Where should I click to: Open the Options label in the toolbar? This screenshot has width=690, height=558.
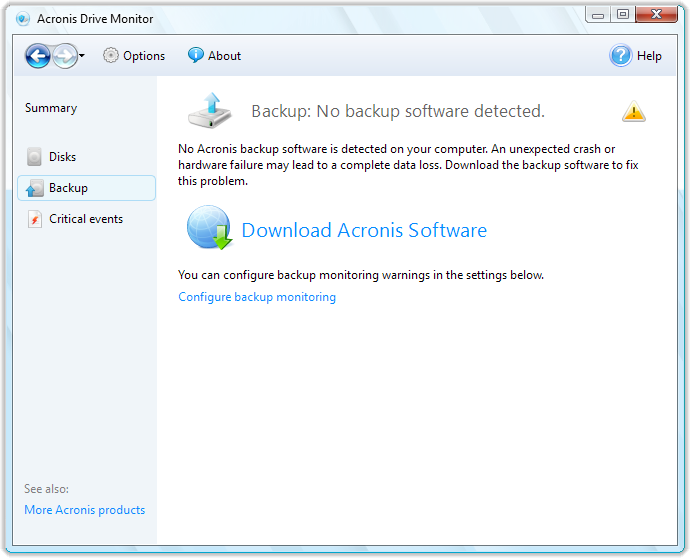[x=144, y=56]
